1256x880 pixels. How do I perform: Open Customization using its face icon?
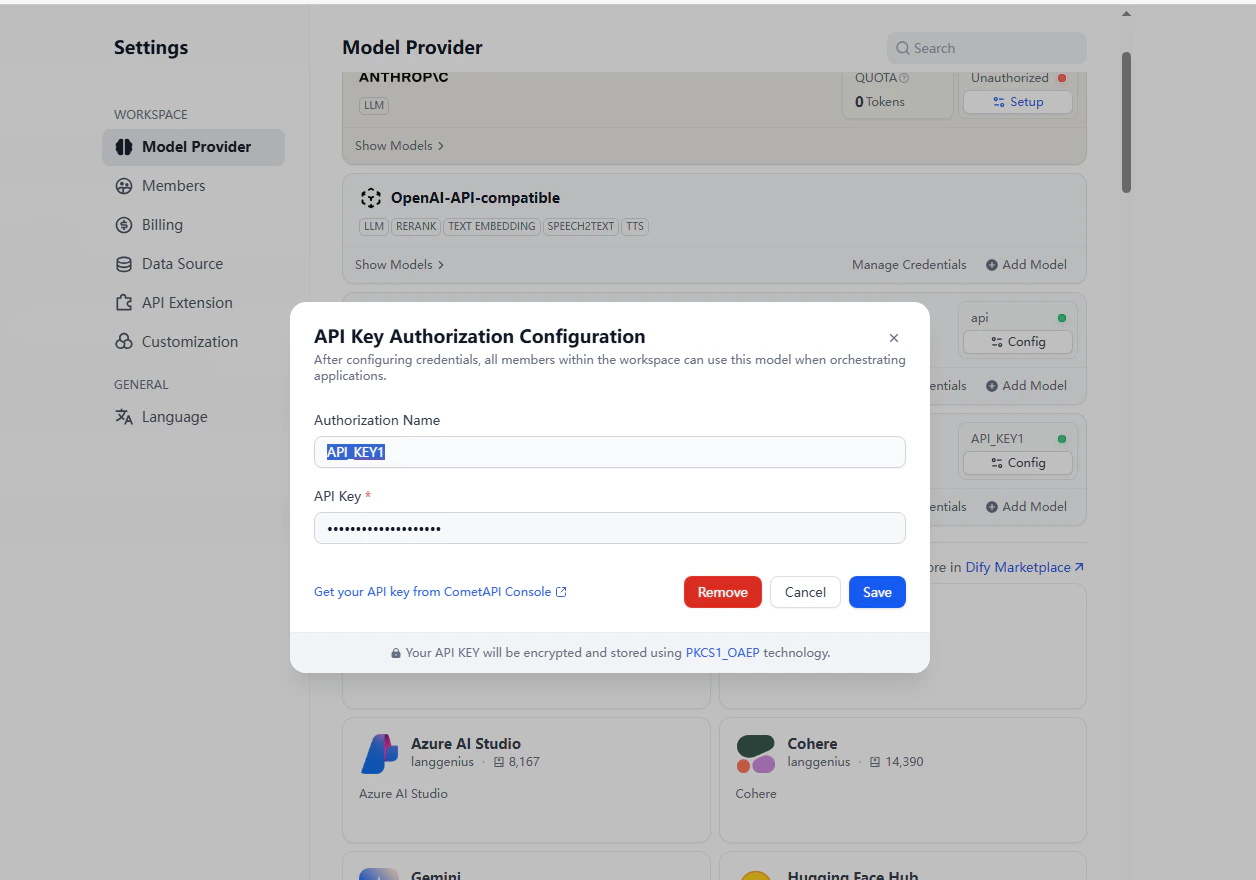click(122, 341)
